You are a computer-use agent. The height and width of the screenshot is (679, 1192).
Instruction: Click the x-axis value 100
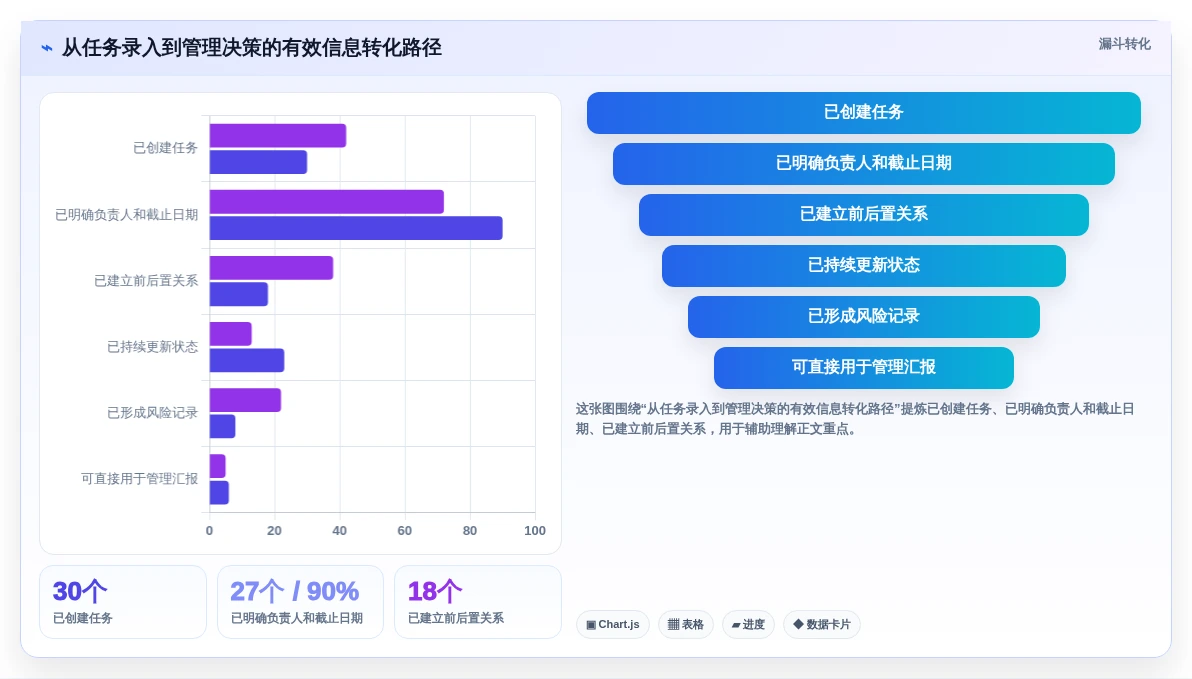(x=535, y=531)
